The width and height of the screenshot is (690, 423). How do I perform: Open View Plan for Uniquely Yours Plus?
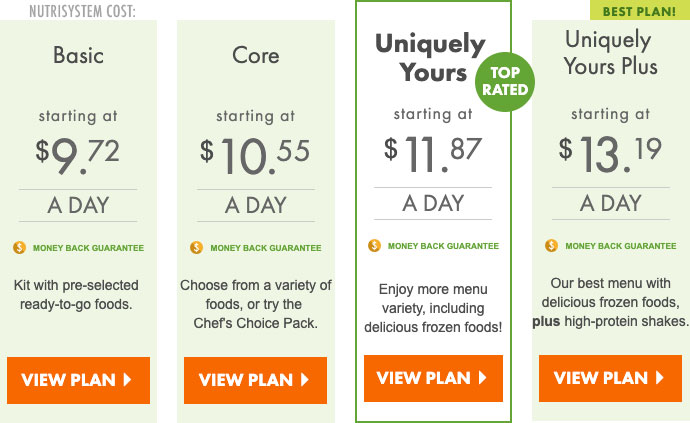[x=610, y=378]
